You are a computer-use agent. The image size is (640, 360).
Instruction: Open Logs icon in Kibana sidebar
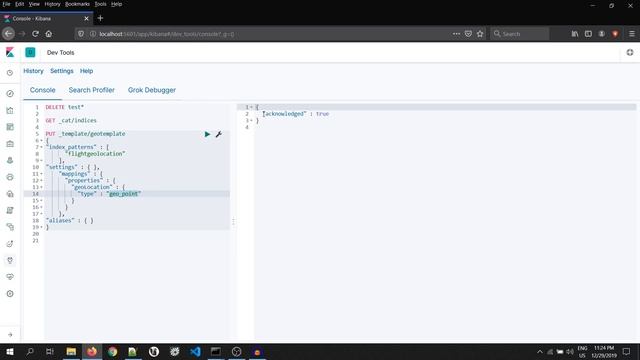10,210
